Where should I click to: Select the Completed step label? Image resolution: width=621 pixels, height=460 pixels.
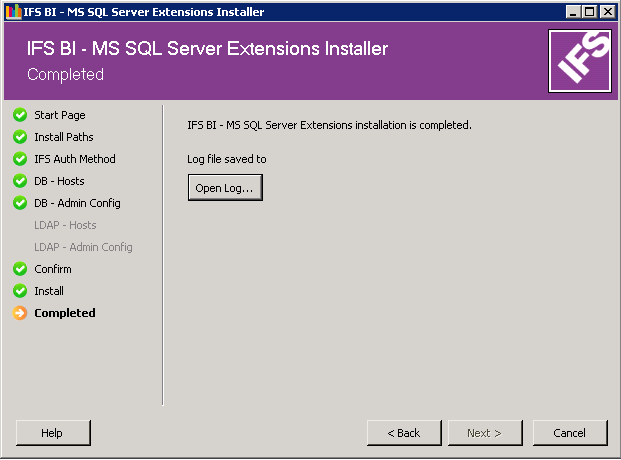[x=64, y=313]
